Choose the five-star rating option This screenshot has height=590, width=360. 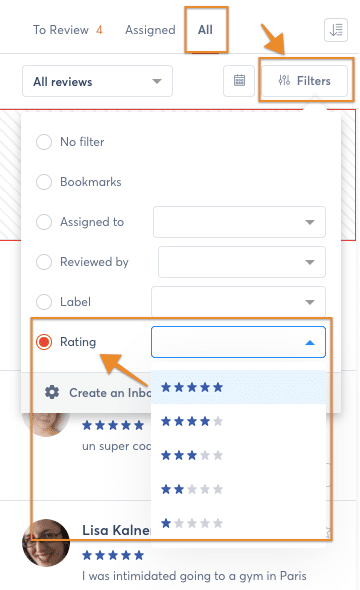click(238, 387)
